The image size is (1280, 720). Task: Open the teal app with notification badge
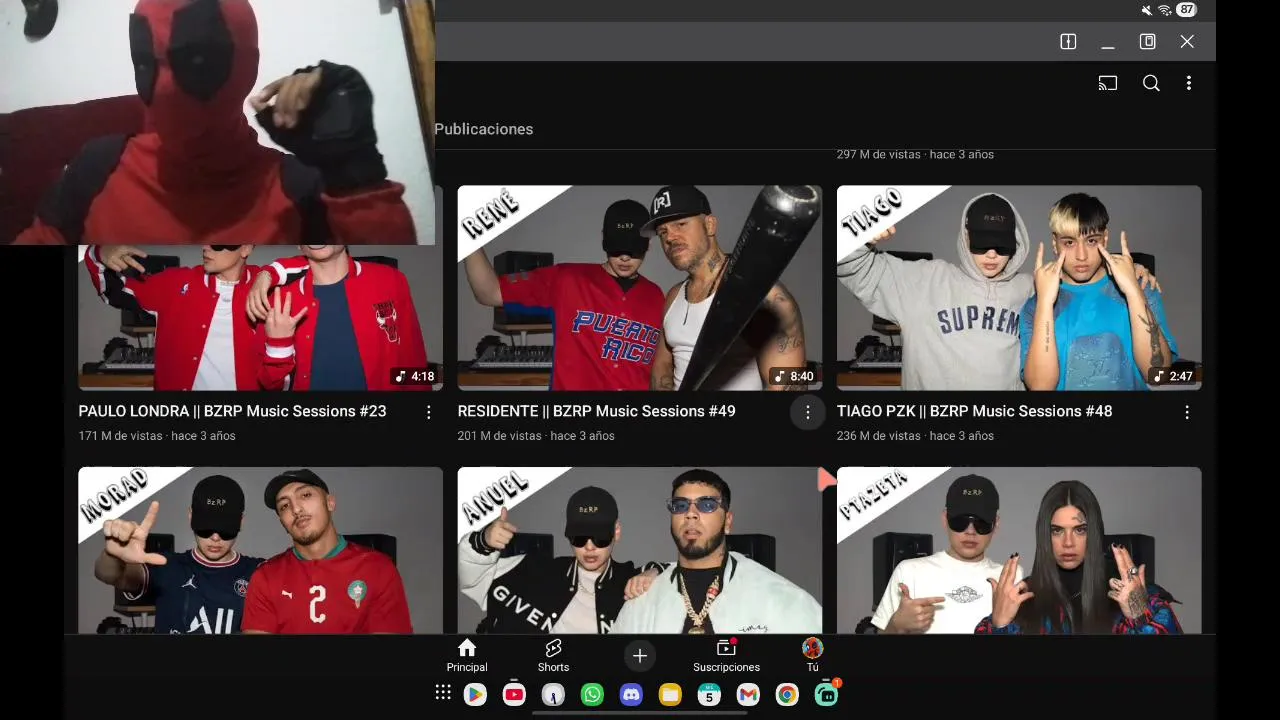coord(827,693)
